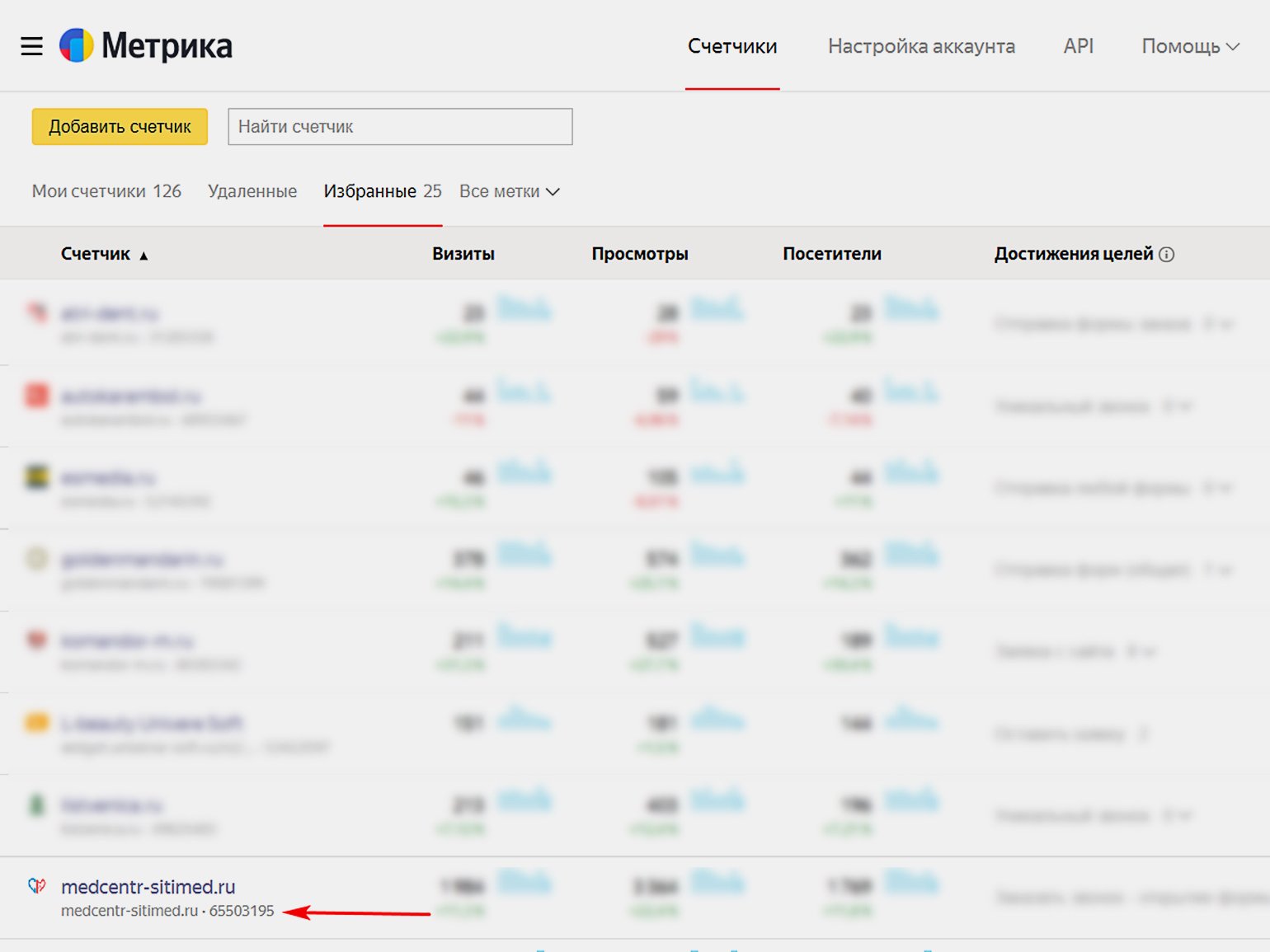This screenshot has height=952, width=1270.
Task: Click the Визиты column header
Action: click(463, 254)
